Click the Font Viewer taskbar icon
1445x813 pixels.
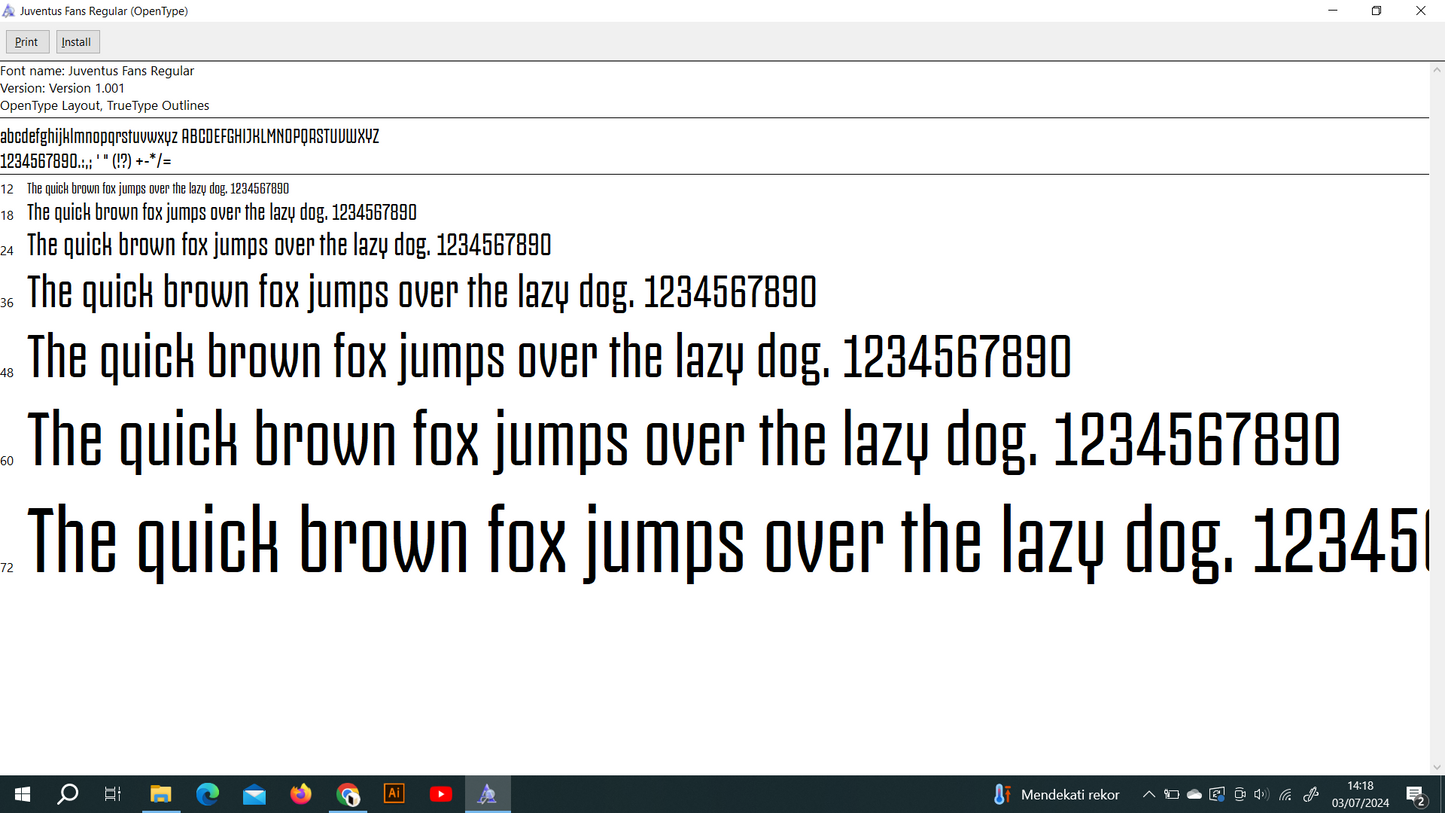[487, 795]
